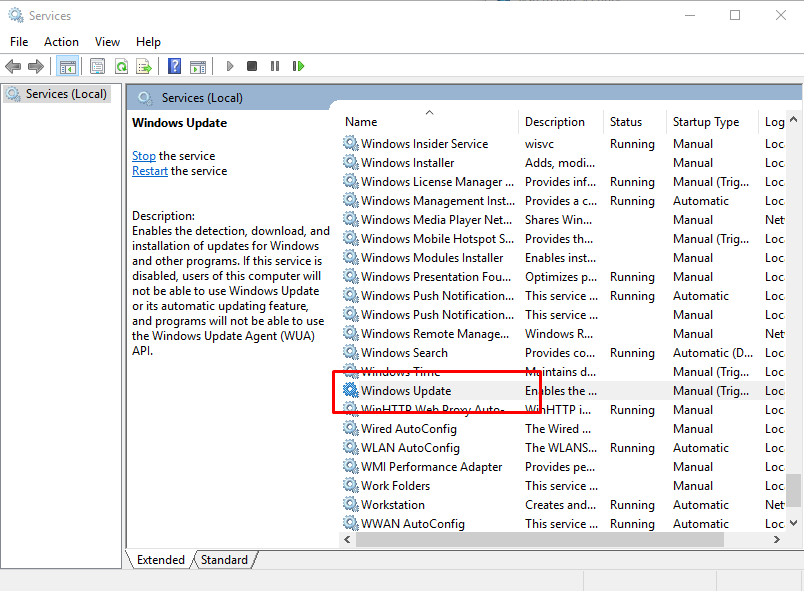Image resolution: width=804 pixels, height=591 pixels.
Task: Click 'The WLANS...' description cell
Action: pos(561,447)
